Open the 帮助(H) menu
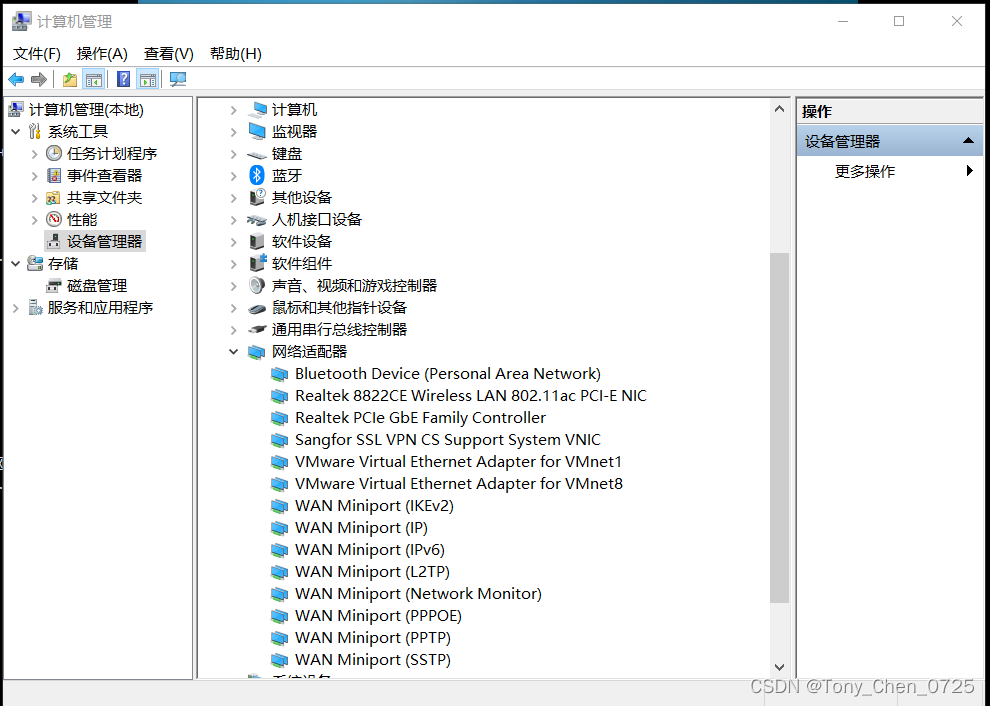Screen dimensions: 990x706 [236, 54]
